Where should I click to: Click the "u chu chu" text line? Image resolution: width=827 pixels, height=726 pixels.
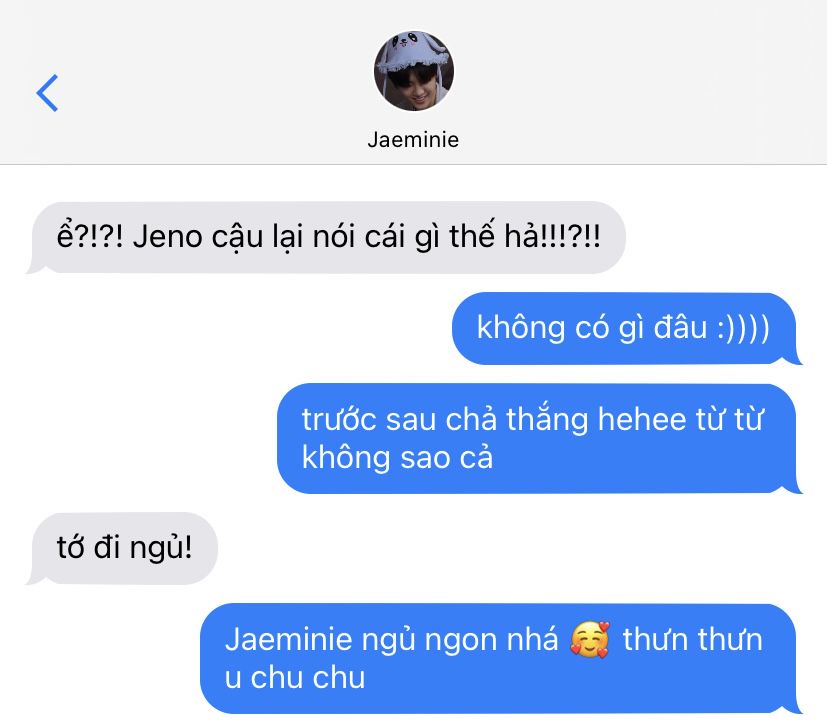pyautogui.click(x=295, y=678)
